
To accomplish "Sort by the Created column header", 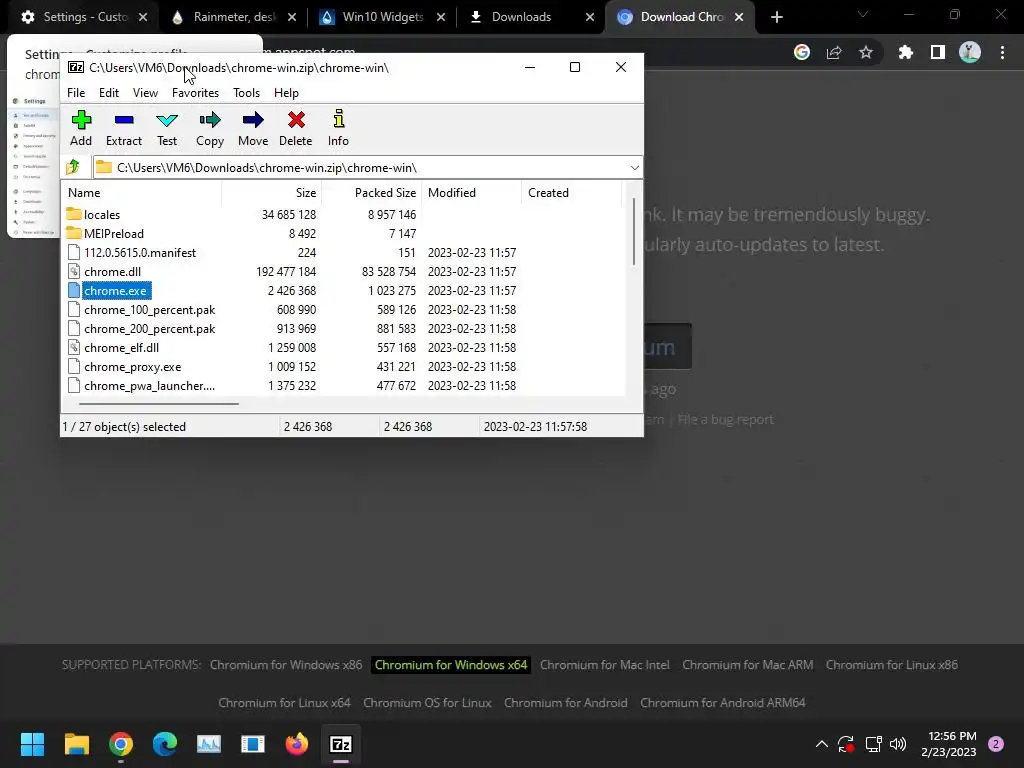I will [x=571, y=193].
